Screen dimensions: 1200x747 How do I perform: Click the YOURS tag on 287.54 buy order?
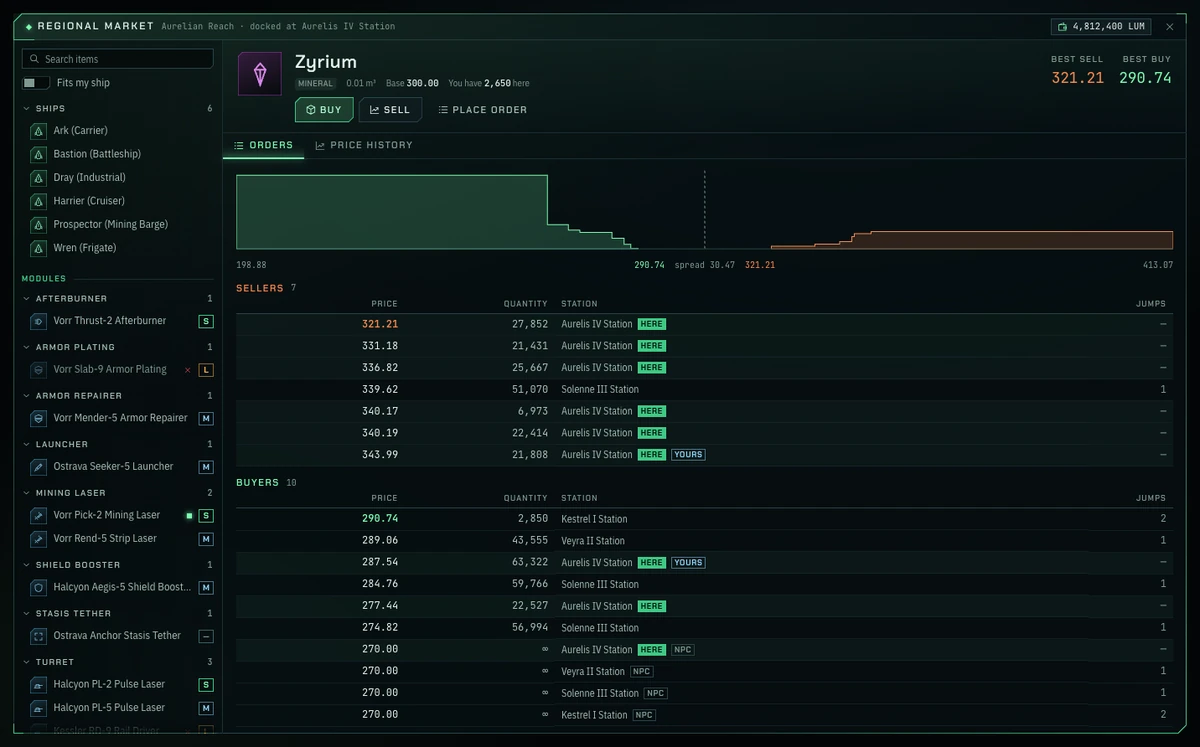coord(688,563)
